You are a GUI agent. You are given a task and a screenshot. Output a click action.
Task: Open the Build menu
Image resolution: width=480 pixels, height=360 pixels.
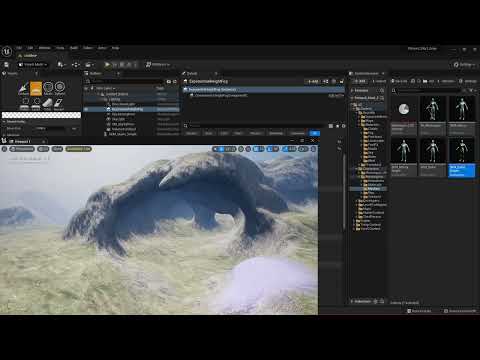point(74,48)
